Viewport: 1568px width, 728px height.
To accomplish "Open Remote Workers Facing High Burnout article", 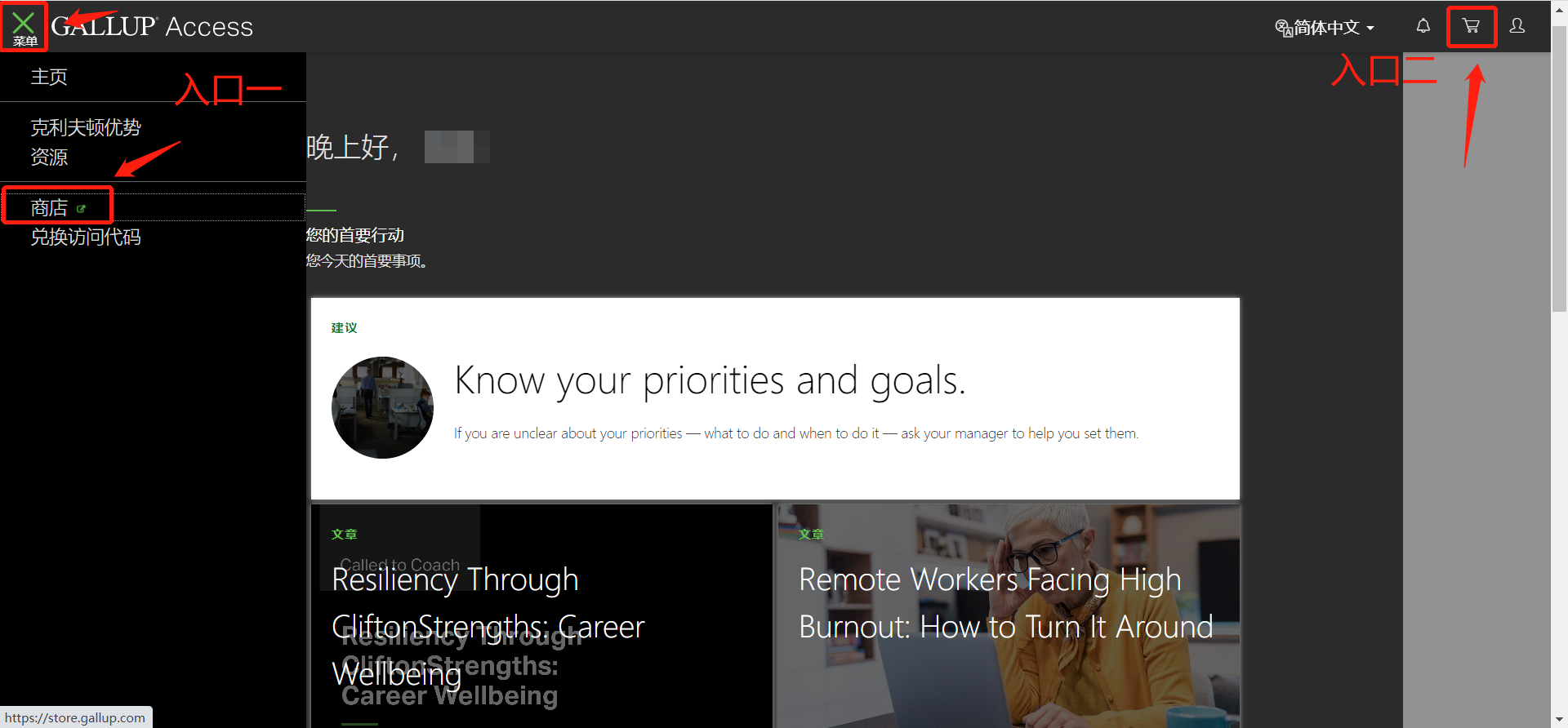I will tap(1009, 616).
